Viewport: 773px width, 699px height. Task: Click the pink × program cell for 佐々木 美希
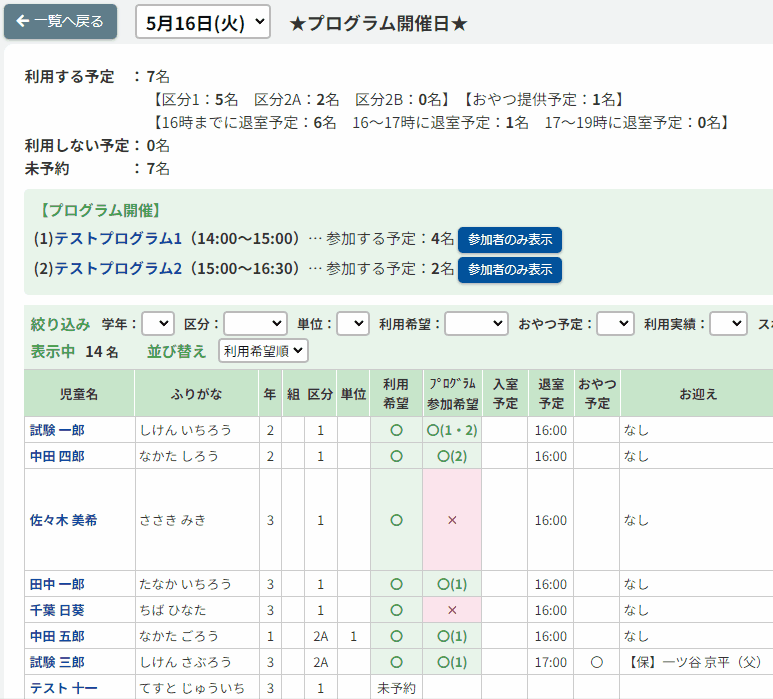click(x=452, y=520)
